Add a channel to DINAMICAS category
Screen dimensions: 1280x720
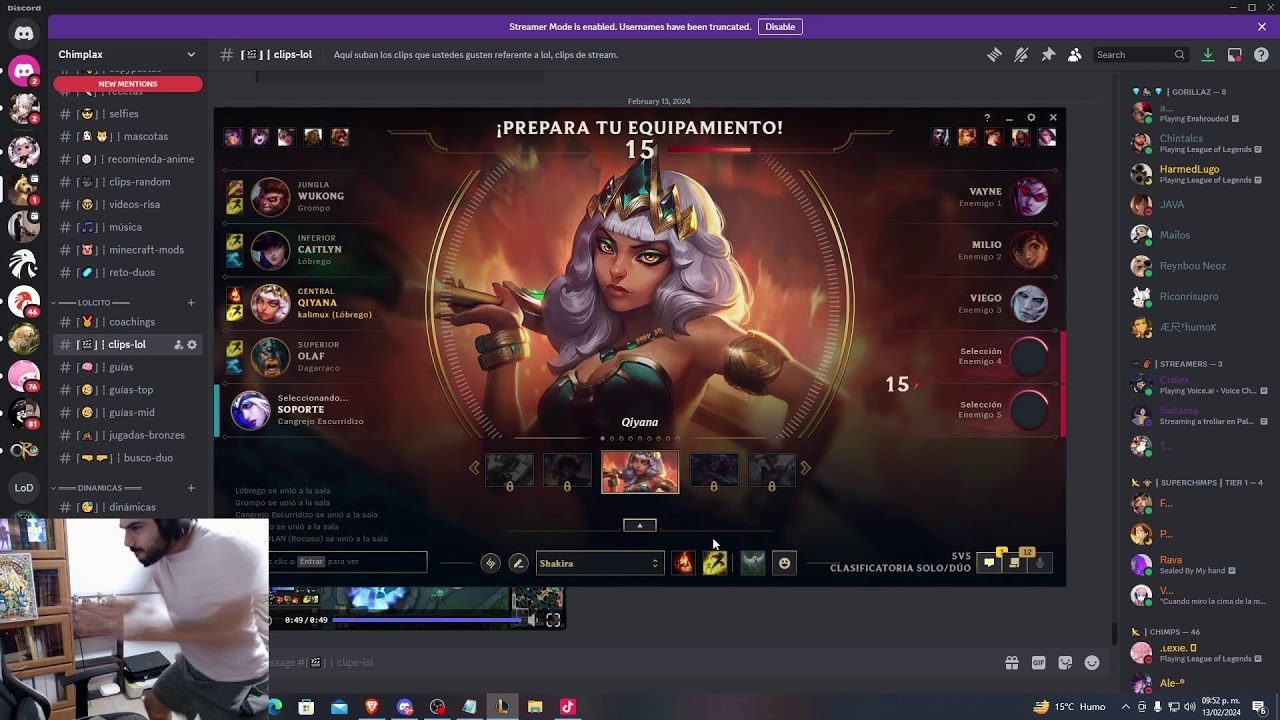(x=191, y=488)
